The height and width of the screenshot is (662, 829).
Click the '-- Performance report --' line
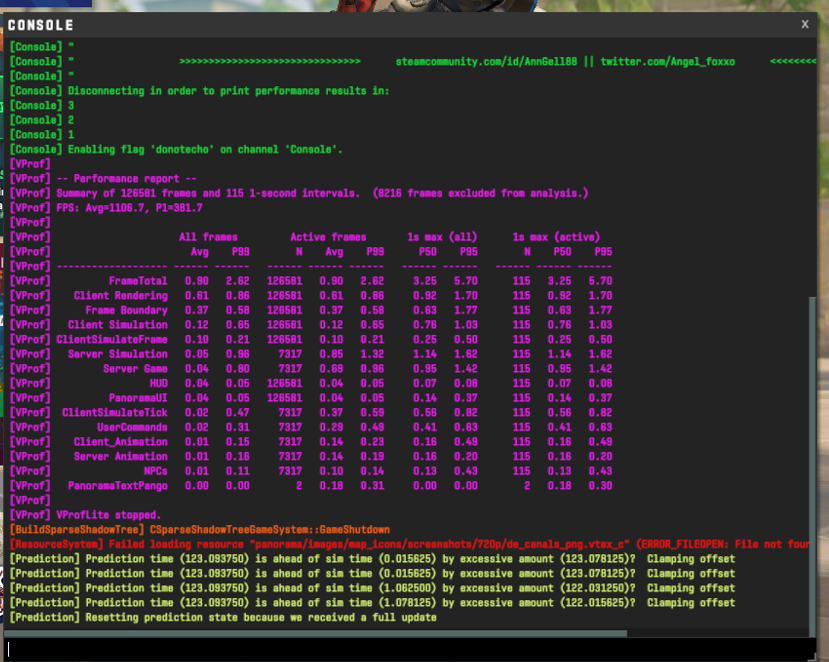[103, 179]
